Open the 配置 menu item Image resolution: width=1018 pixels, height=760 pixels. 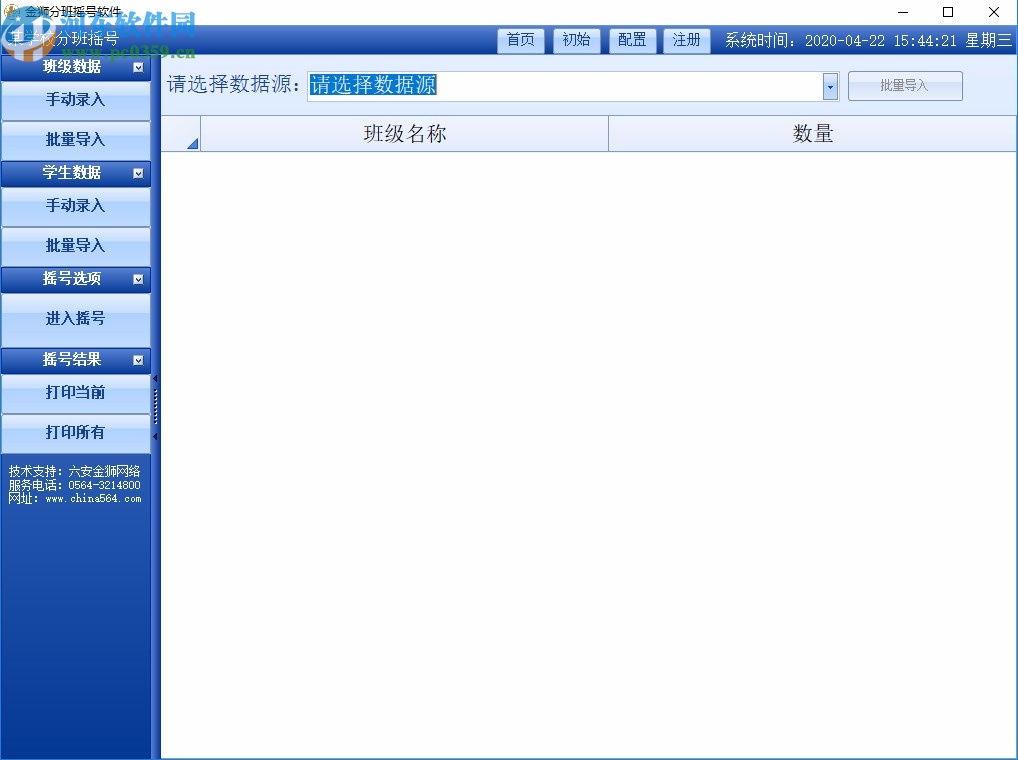[632, 40]
